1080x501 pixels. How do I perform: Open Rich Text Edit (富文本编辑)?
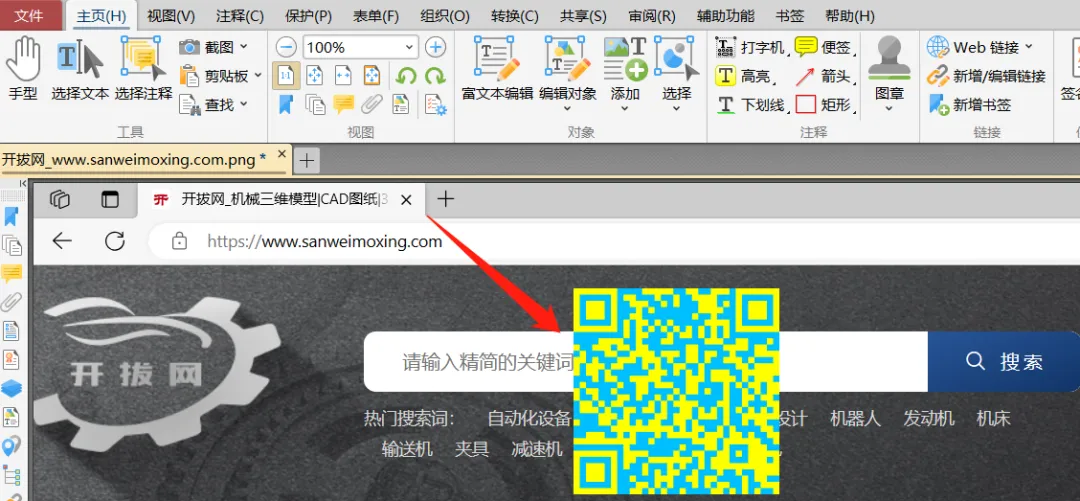click(x=497, y=68)
